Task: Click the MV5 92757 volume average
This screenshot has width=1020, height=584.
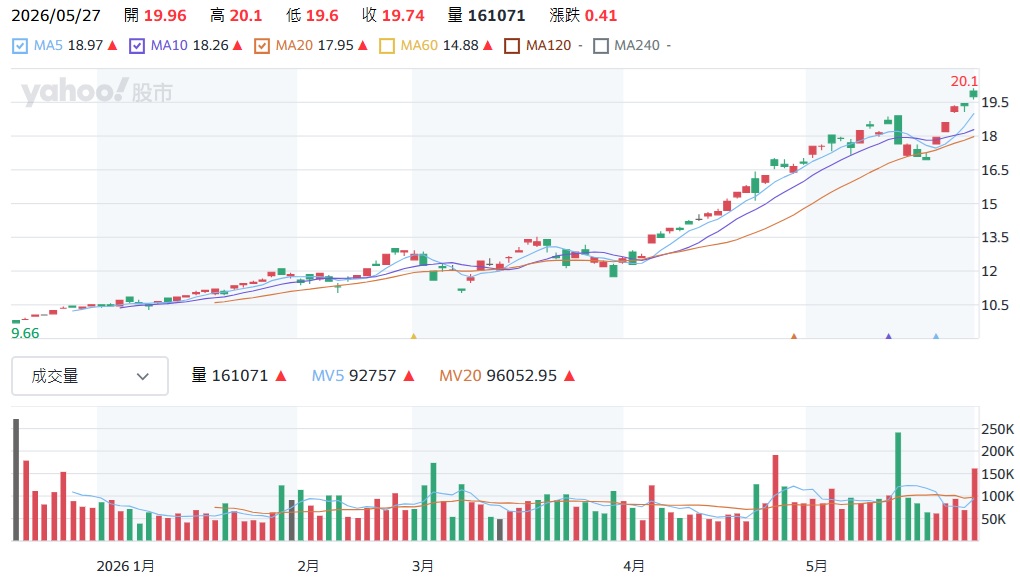Action: coord(354,376)
